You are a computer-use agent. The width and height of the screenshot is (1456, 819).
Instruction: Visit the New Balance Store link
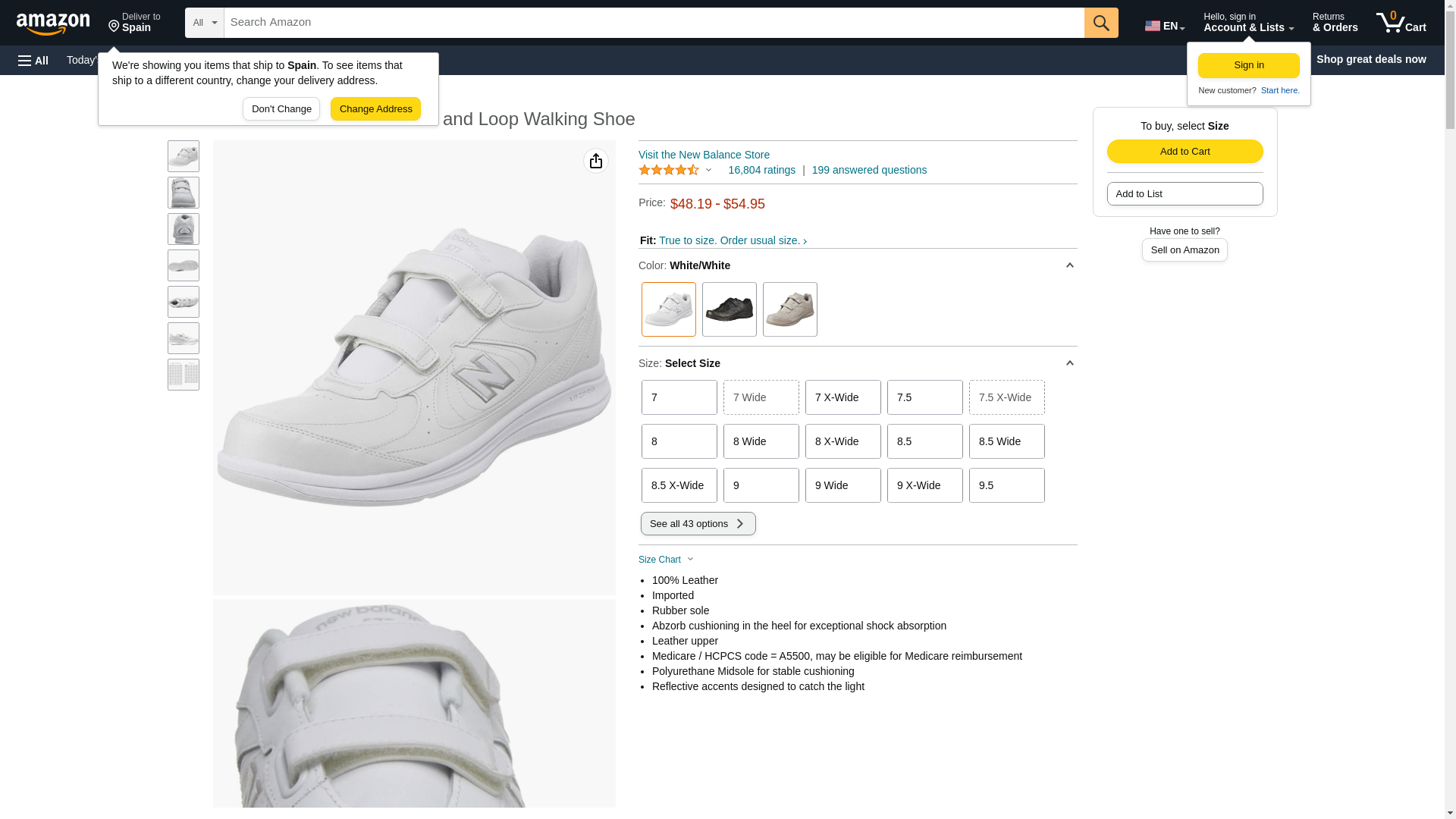point(704,155)
